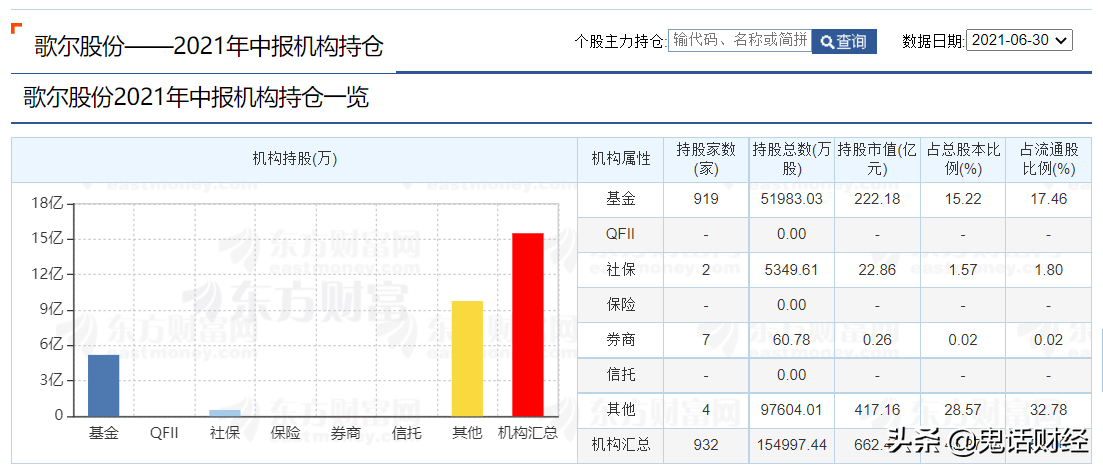Click the 信托 row label in the table
The width and height of the screenshot is (1103, 469).
[620, 375]
